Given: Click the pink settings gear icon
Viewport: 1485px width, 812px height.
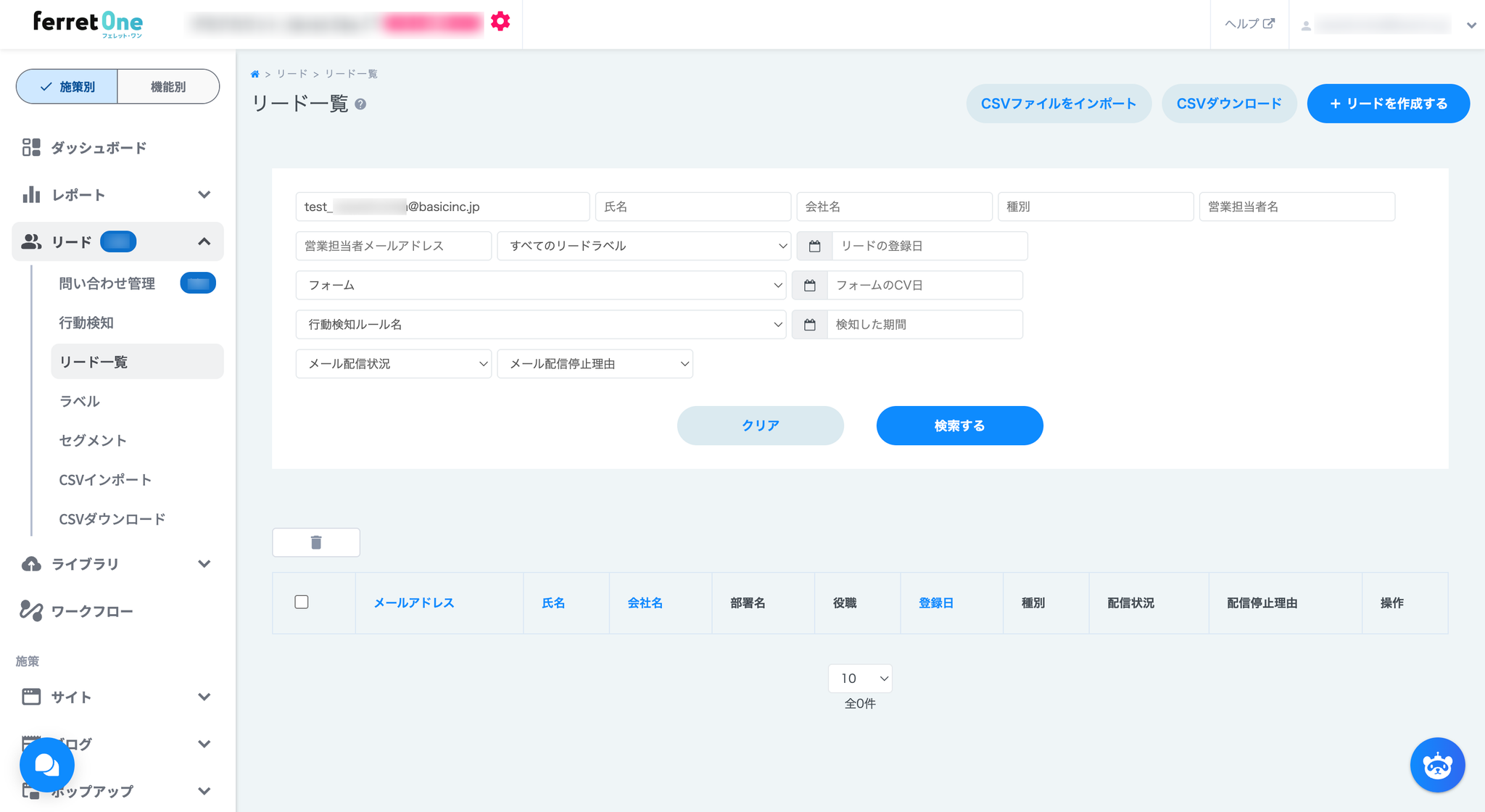Looking at the screenshot, I should click(x=500, y=22).
